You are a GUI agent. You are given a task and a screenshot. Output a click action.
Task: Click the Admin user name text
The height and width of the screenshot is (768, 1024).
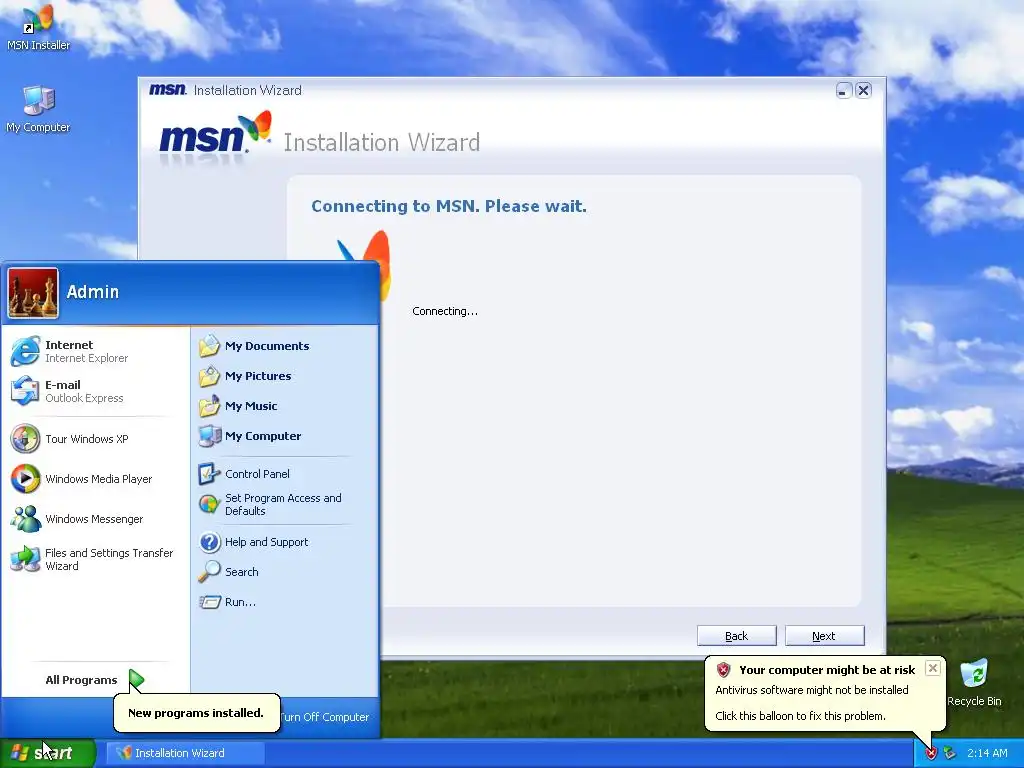point(93,292)
